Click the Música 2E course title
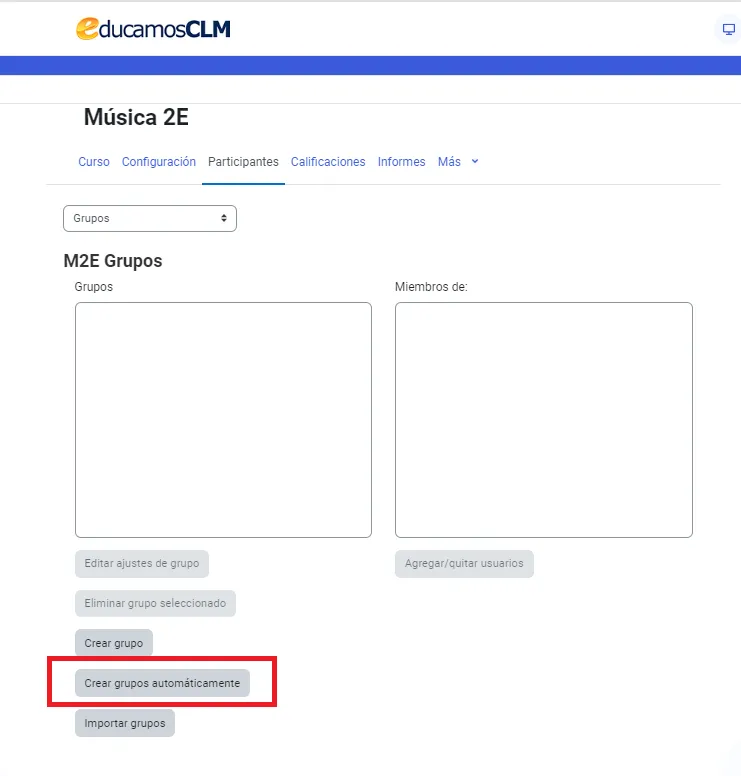Viewport: 741px width, 776px height. coord(136,118)
